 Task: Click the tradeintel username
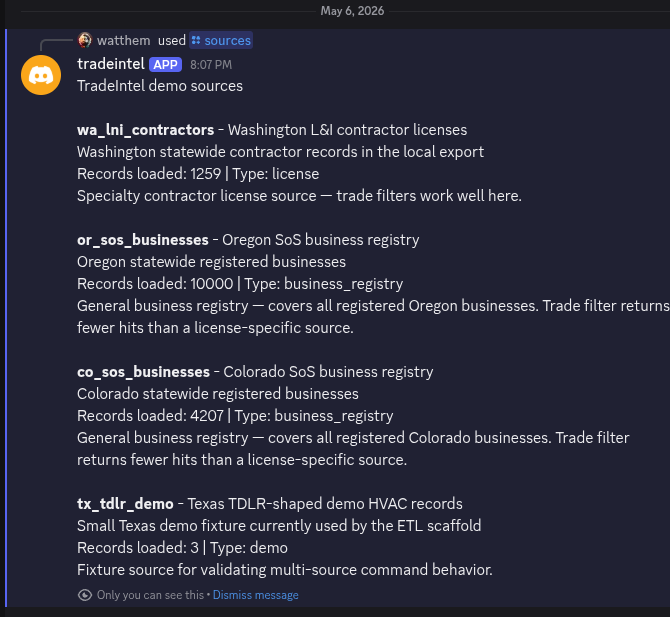click(111, 64)
